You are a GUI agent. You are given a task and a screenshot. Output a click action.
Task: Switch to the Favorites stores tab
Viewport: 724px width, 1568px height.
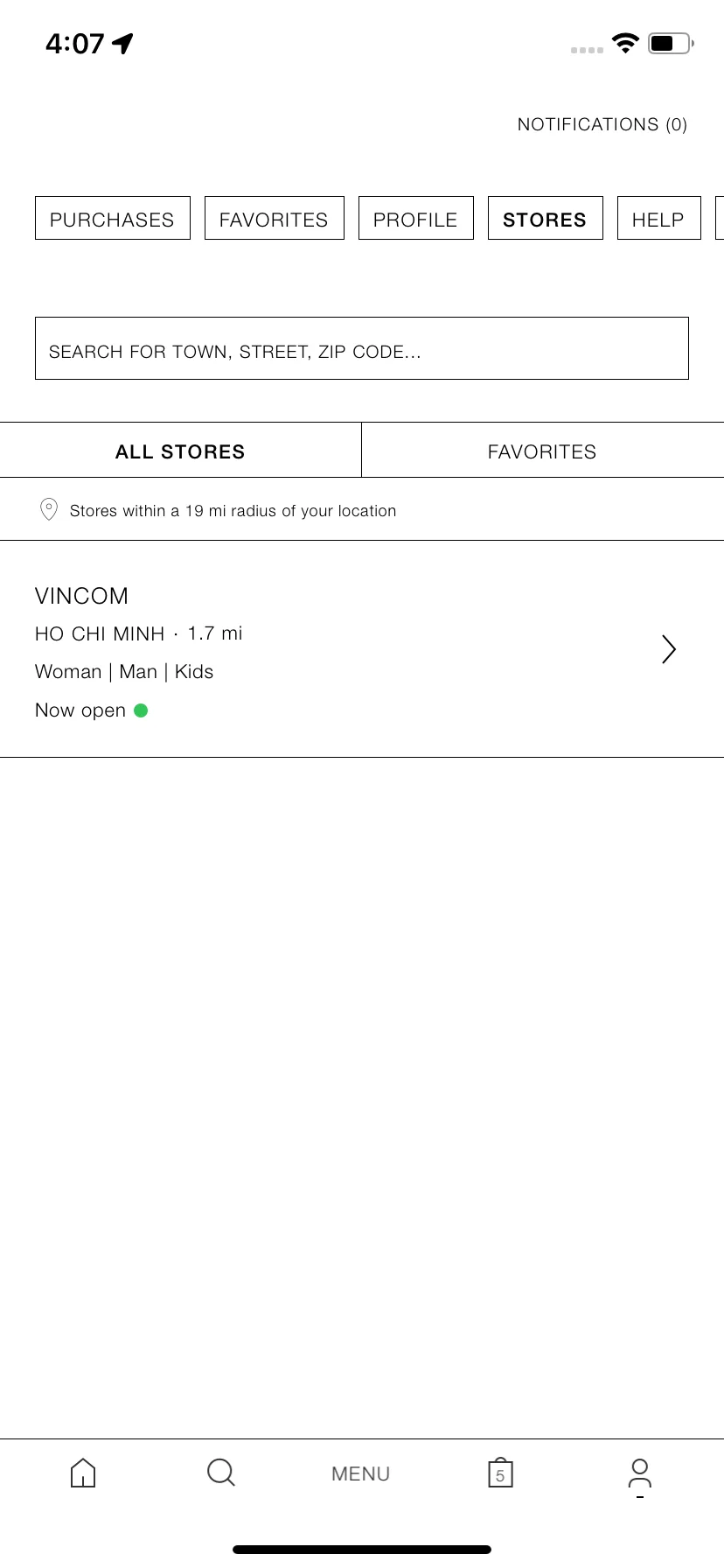[x=542, y=451]
